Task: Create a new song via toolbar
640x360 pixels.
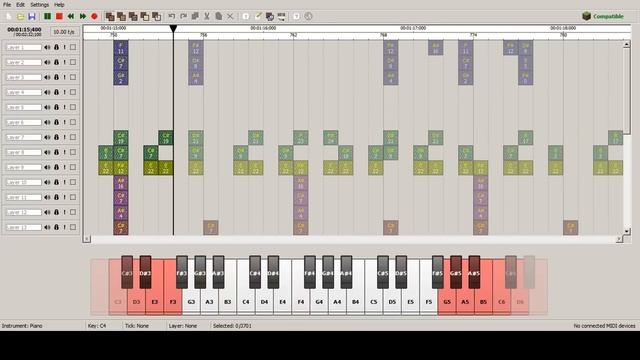Action: [9, 16]
